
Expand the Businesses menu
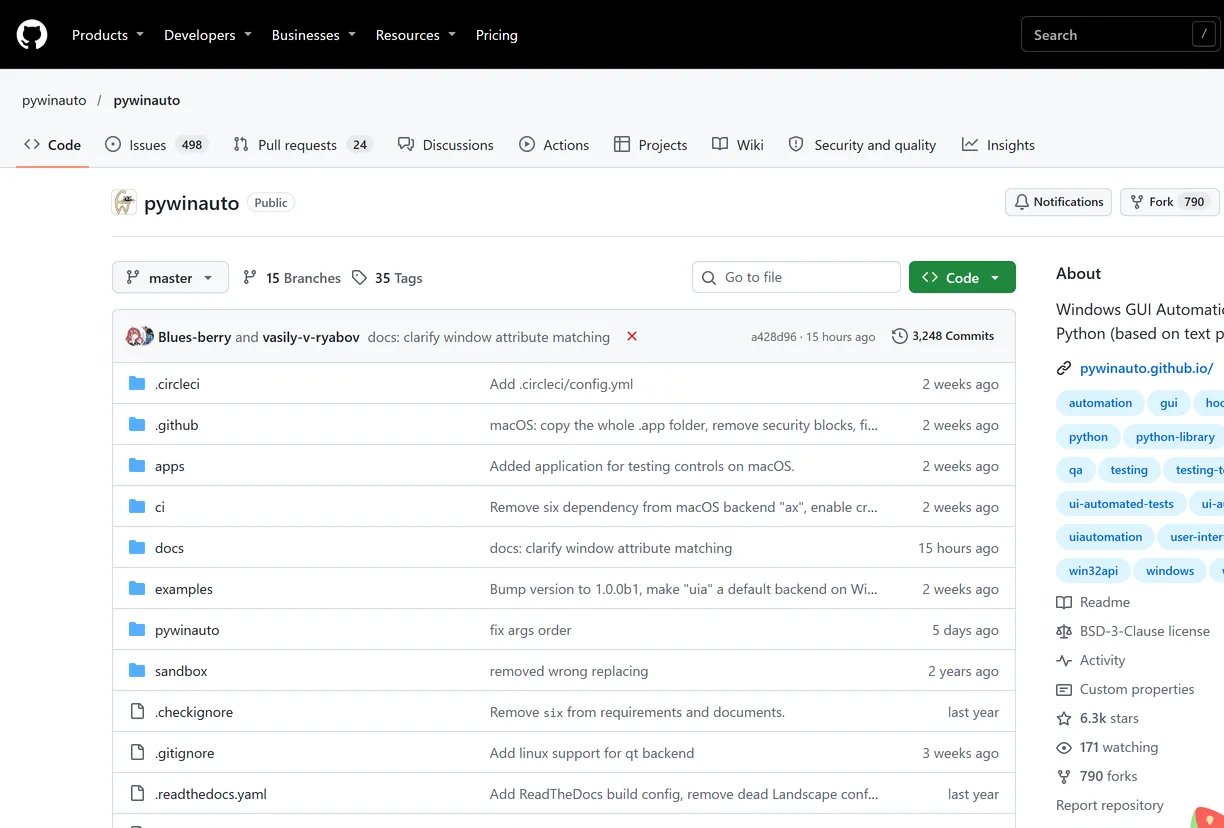coord(313,35)
